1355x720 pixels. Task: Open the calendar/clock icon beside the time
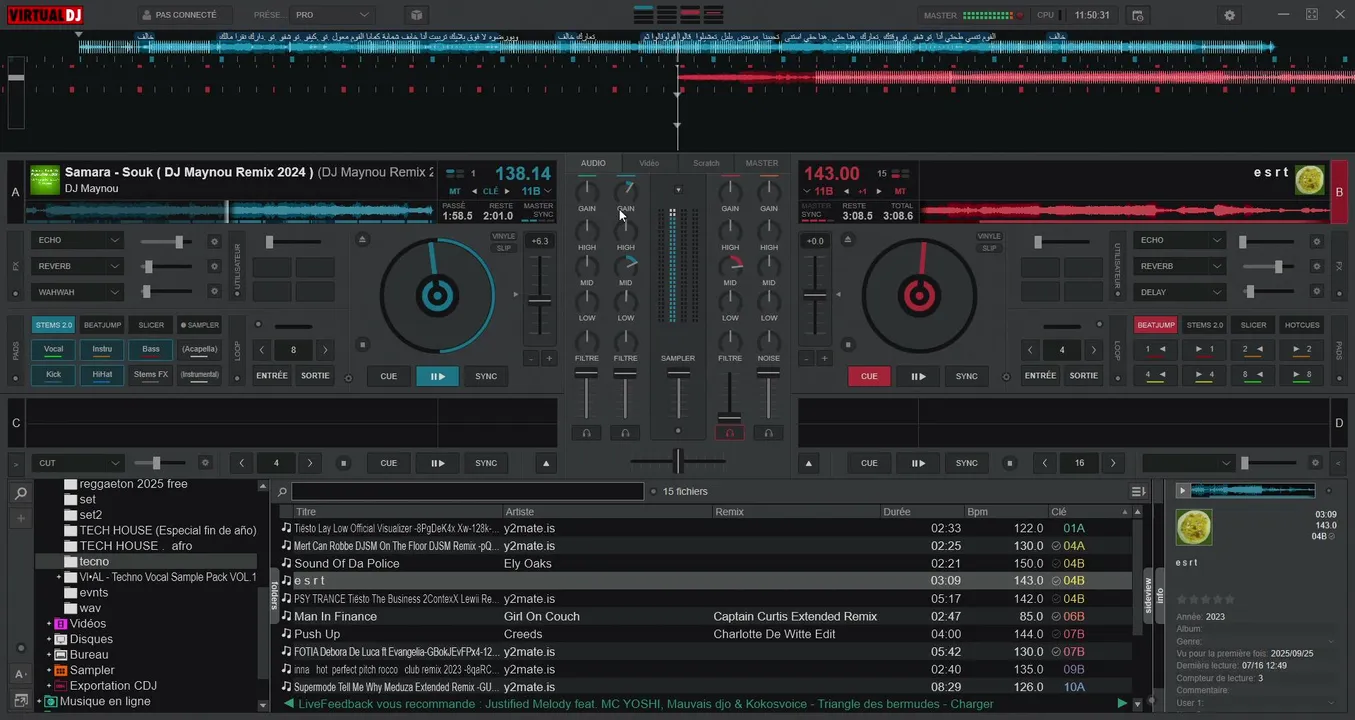tap(1137, 15)
